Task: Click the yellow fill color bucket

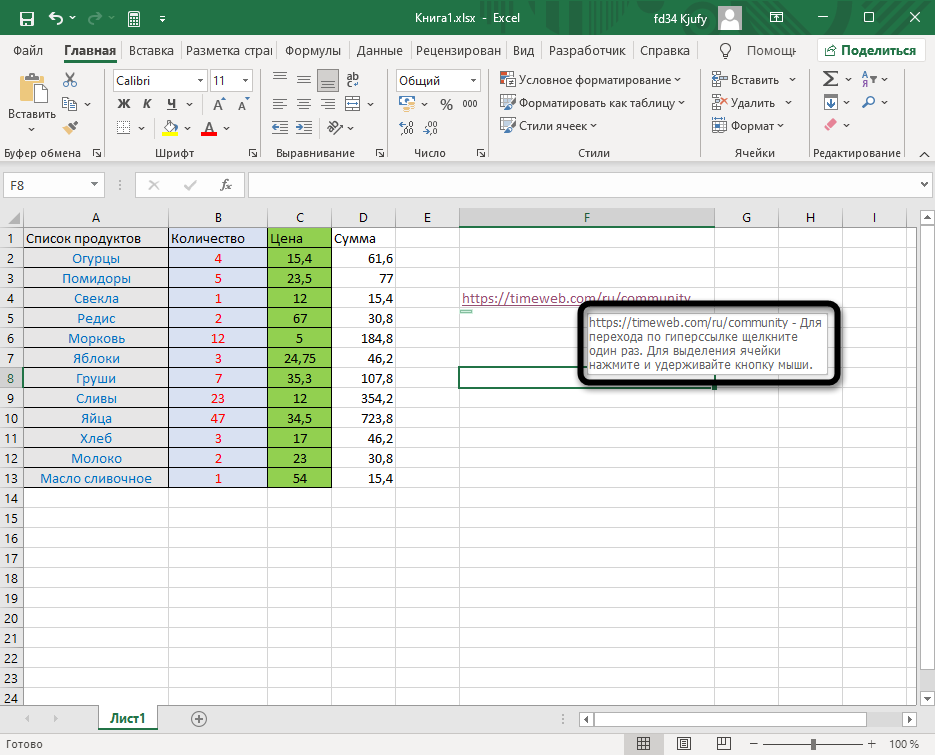Action: [x=170, y=127]
